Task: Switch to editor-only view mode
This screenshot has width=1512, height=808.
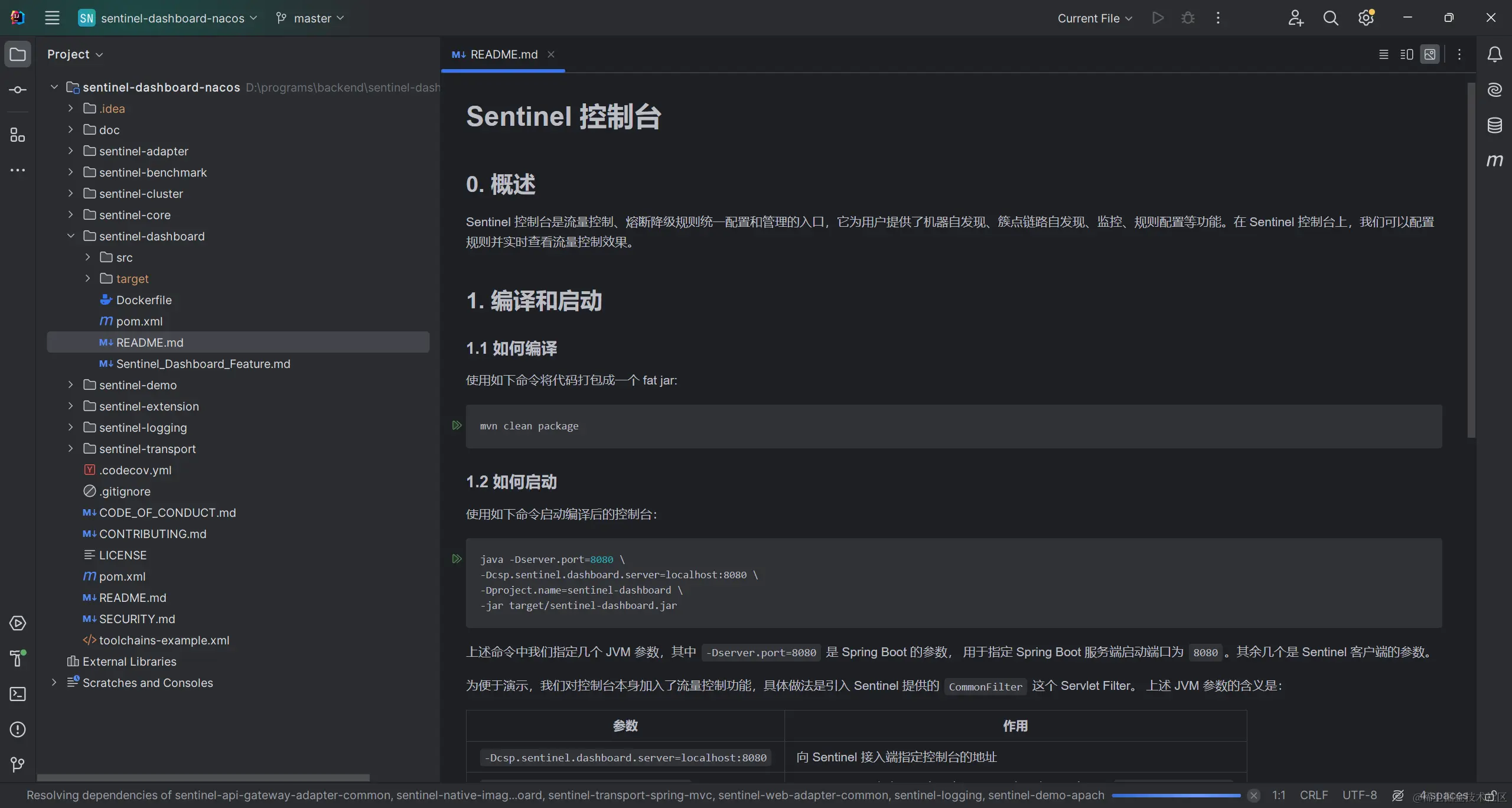Action: [1384, 54]
